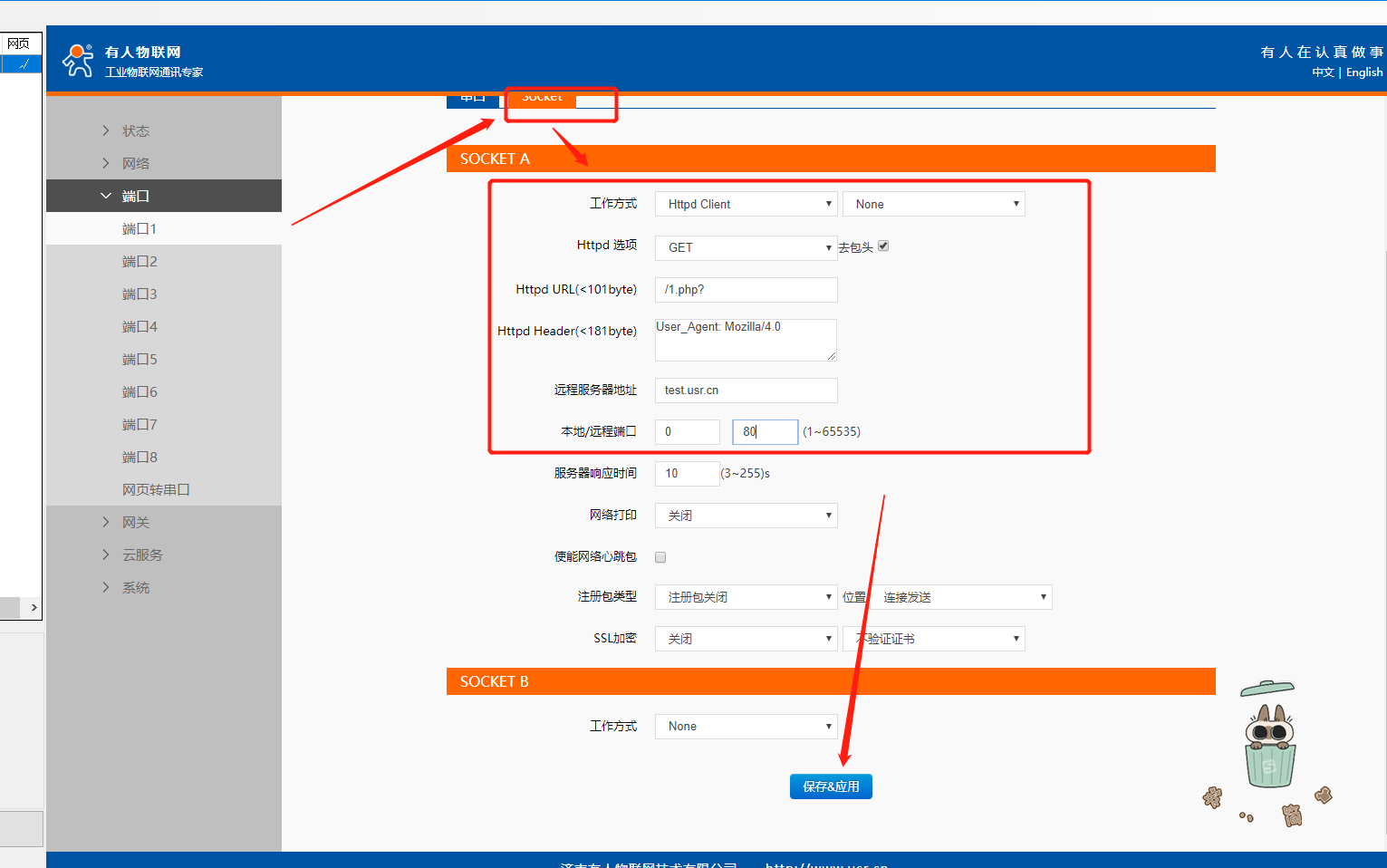Viewport: 1387px width, 868px height.
Task: Select 端口3 from the port list
Action: (x=164, y=294)
